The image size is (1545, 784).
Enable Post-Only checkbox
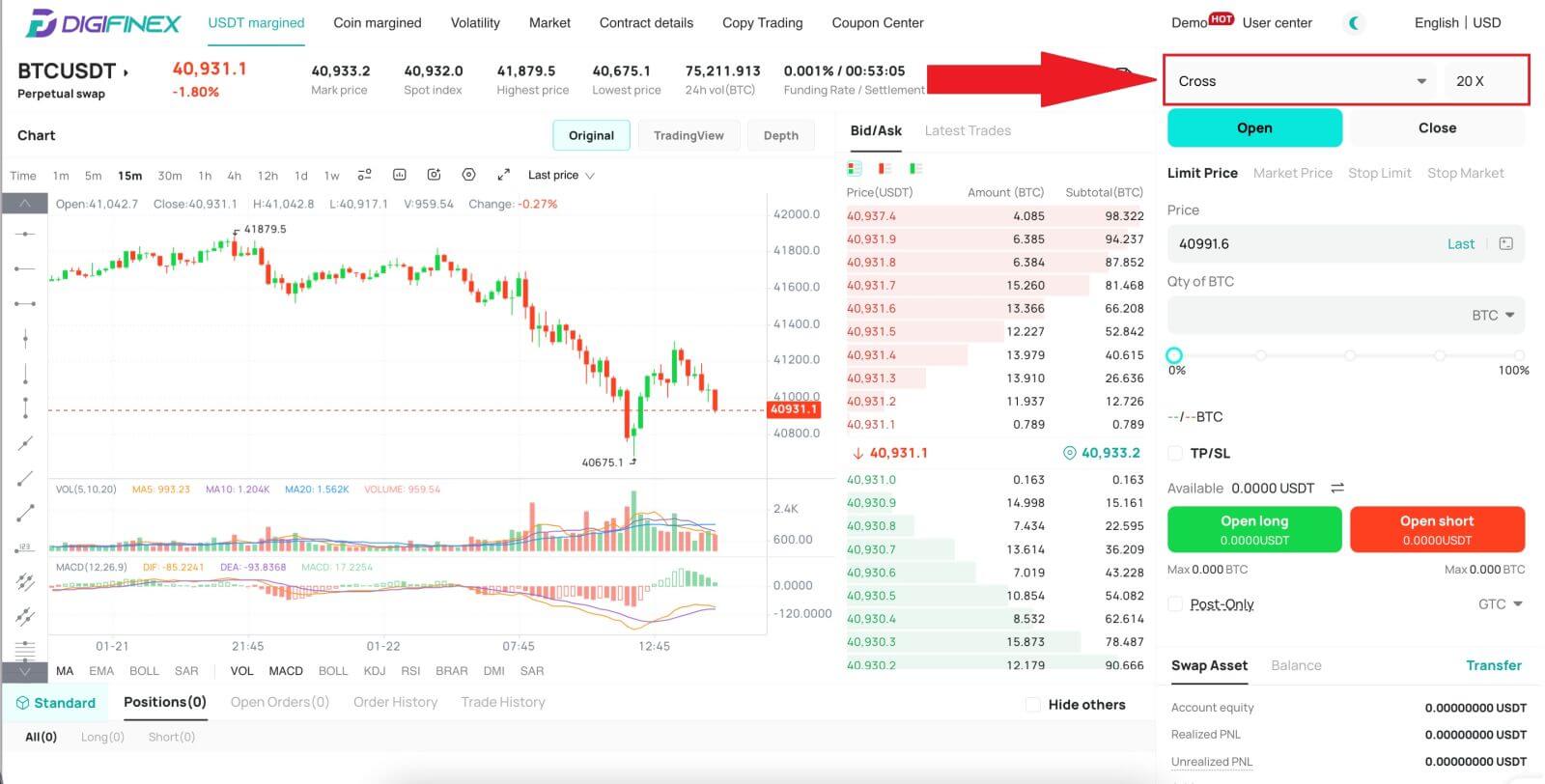point(1175,604)
